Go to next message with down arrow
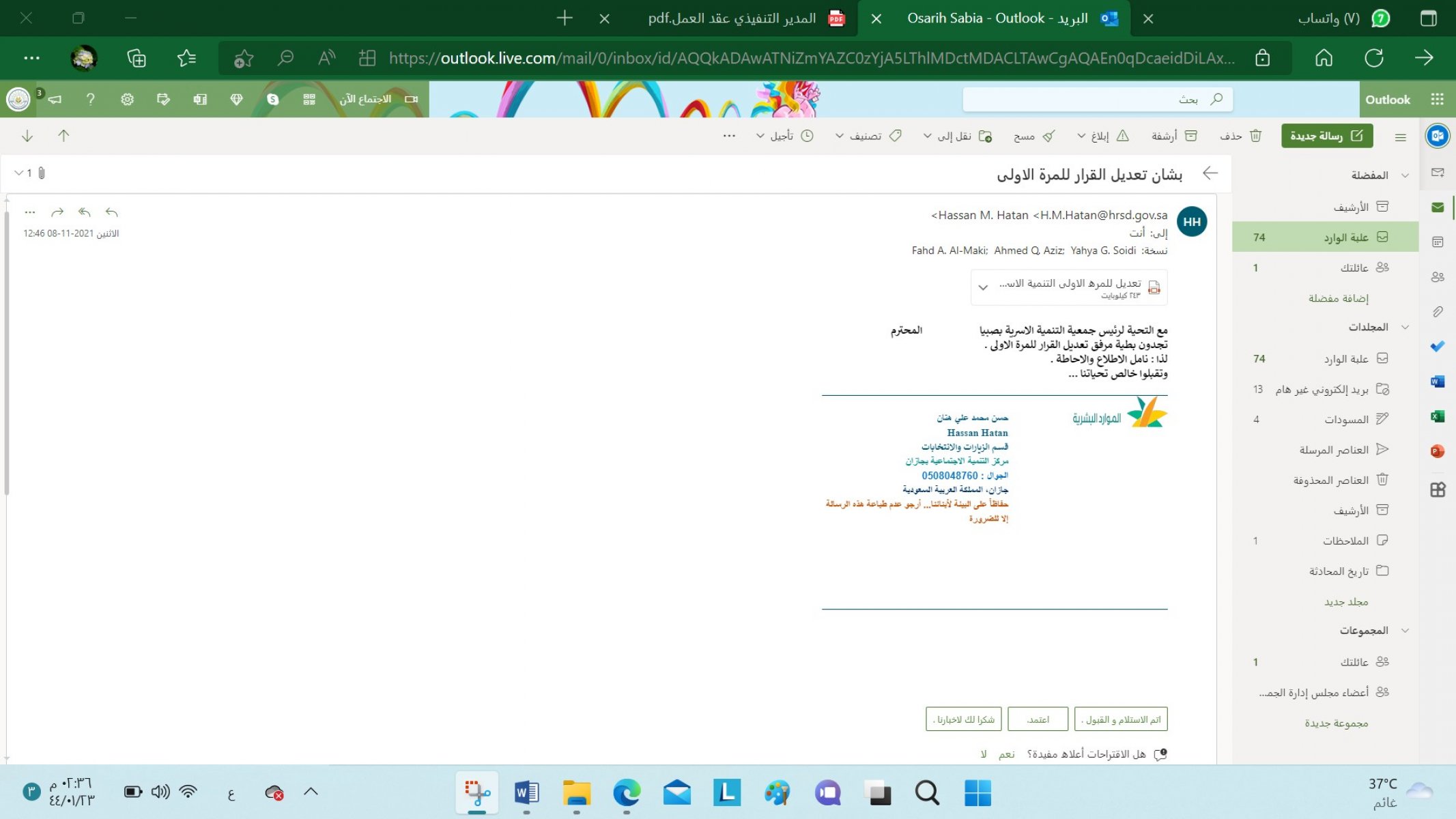 (27, 136)
